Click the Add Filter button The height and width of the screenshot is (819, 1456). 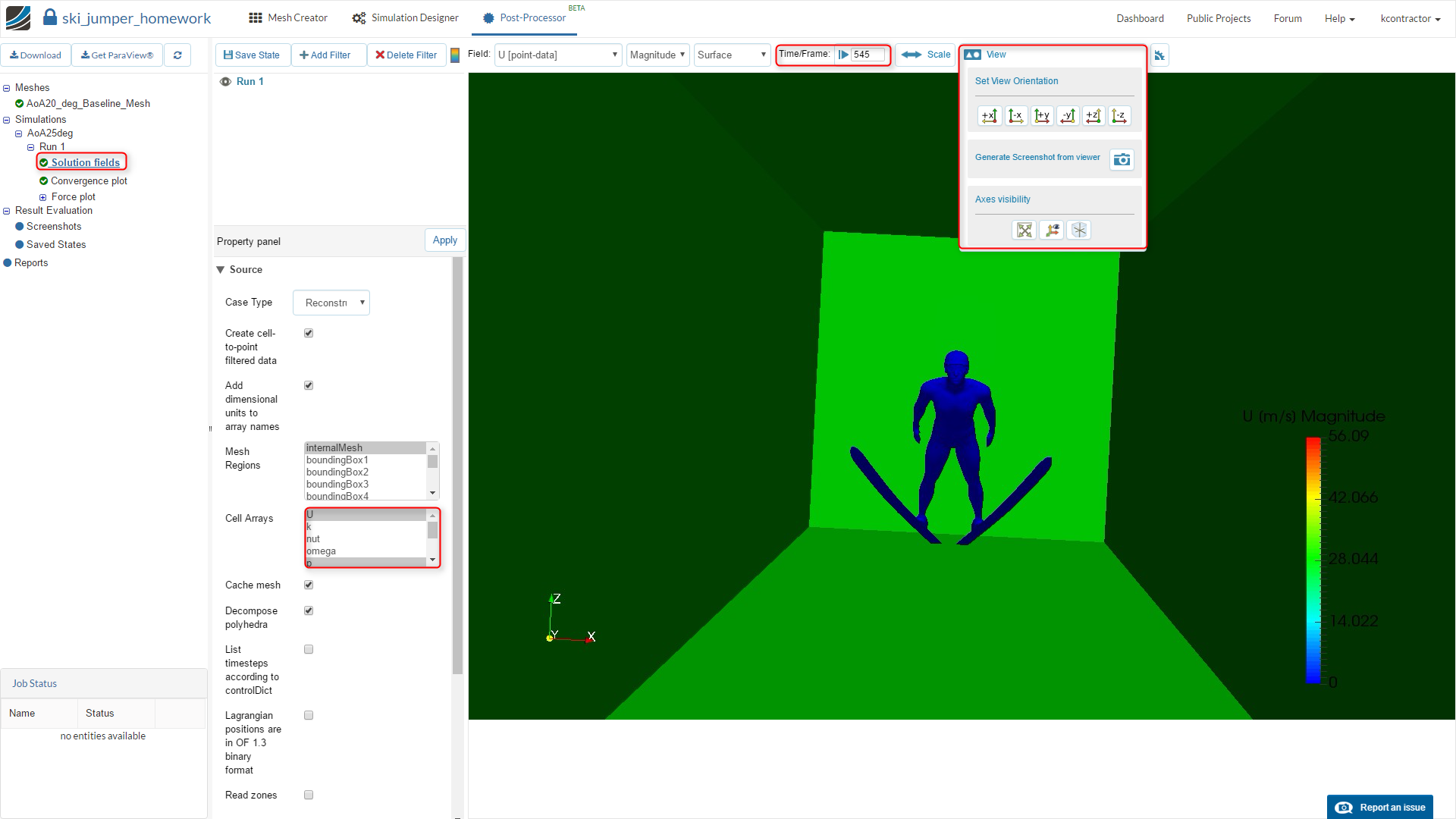[x=325, y=55]
